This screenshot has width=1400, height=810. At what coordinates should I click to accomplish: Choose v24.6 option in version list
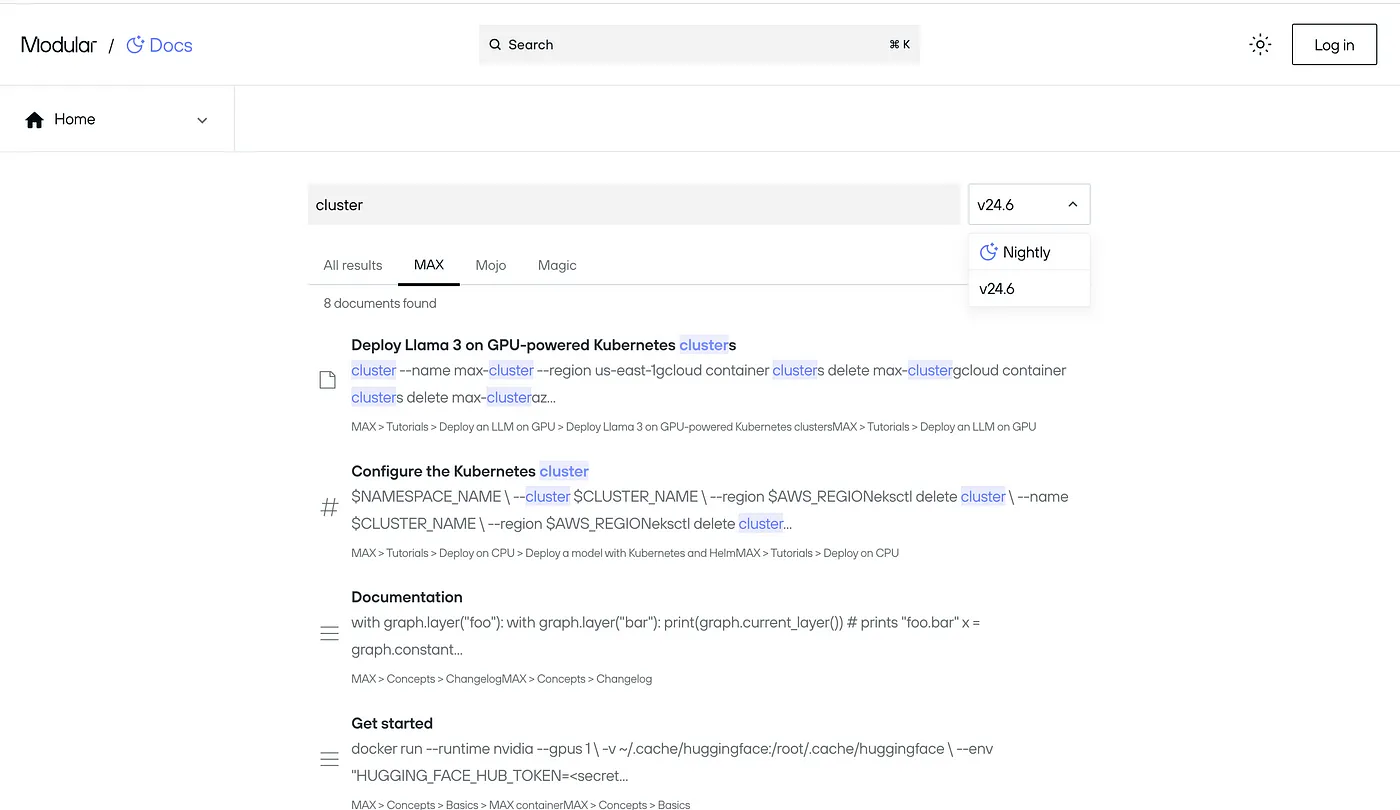point(1029,289)
